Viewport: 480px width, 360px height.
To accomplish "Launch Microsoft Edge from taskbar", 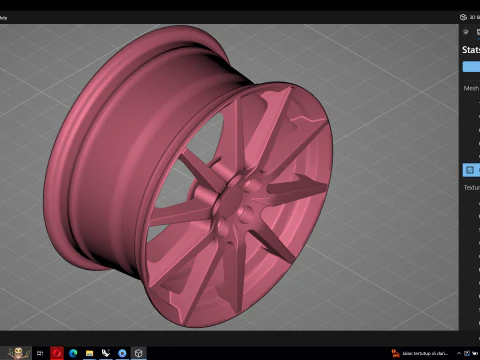I will pyautogui.click(x=73, y=353).
